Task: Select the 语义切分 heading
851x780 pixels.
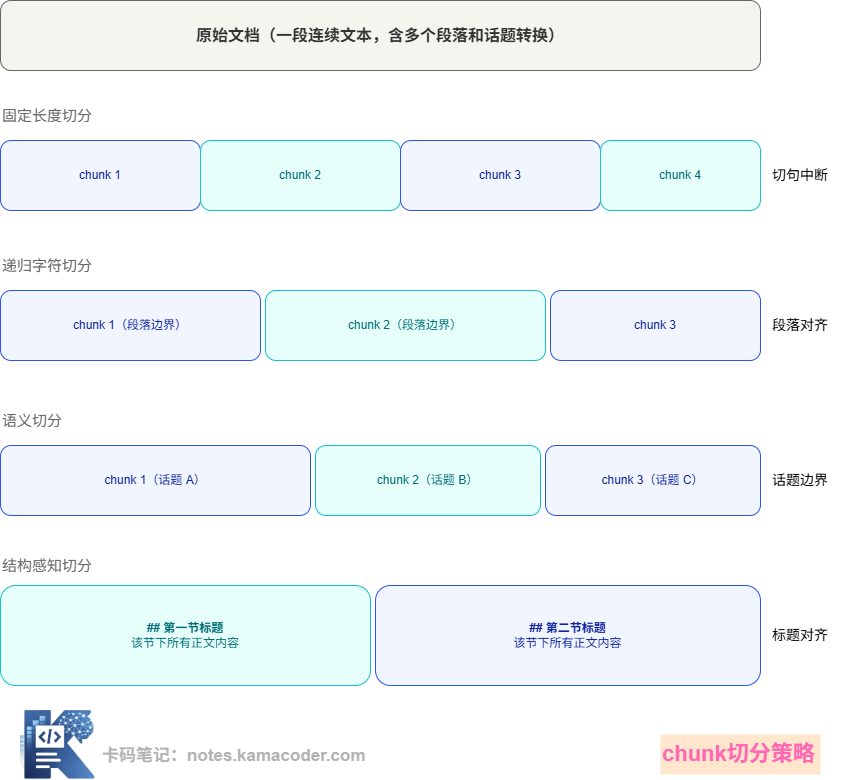Action: pos(31,421)
